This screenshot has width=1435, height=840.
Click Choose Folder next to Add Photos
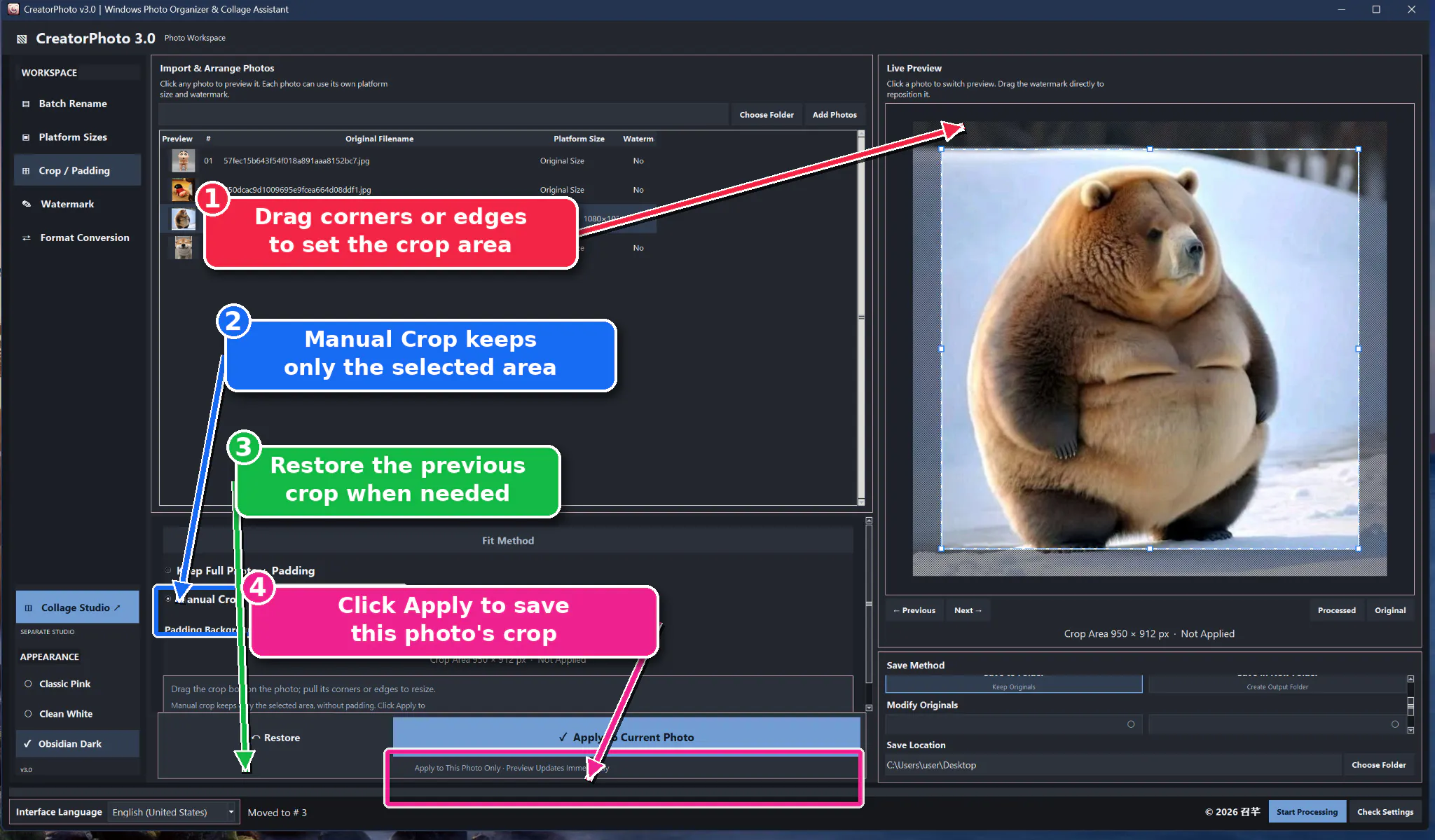click(767, 115)
